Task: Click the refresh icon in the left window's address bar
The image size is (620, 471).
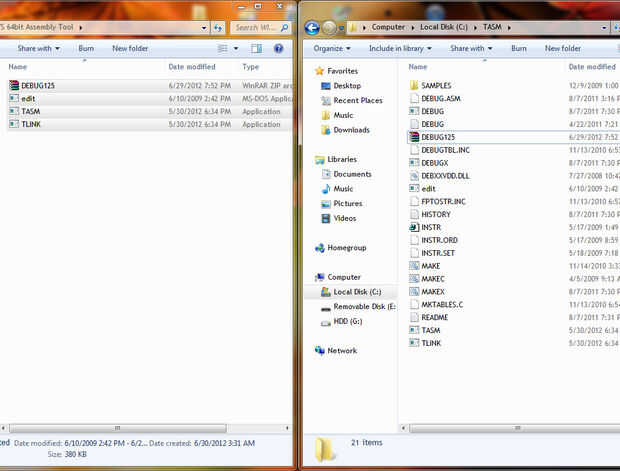Action: point(218,28)
